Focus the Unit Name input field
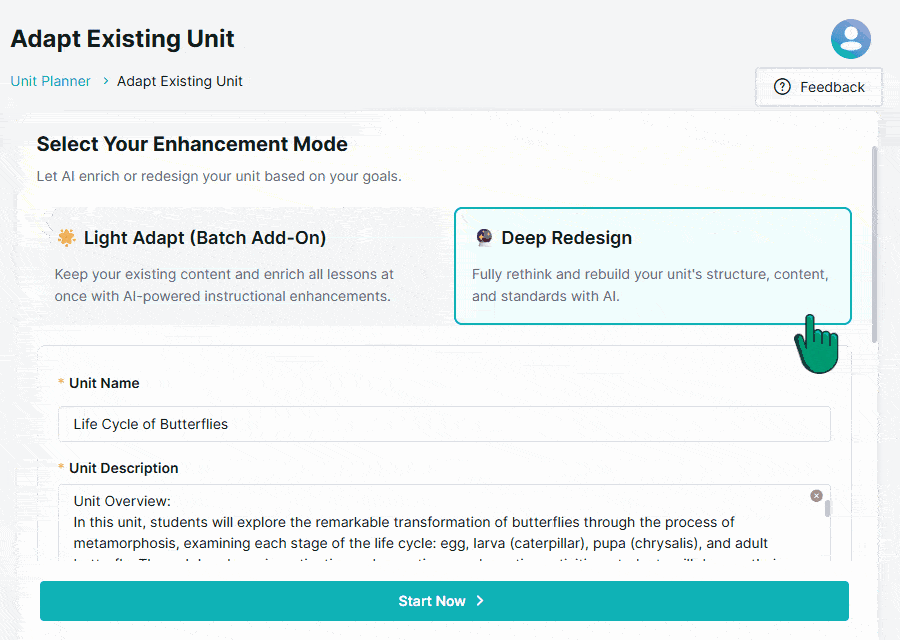The width and height of the screenshot is (900, 640). pos(444,424)
